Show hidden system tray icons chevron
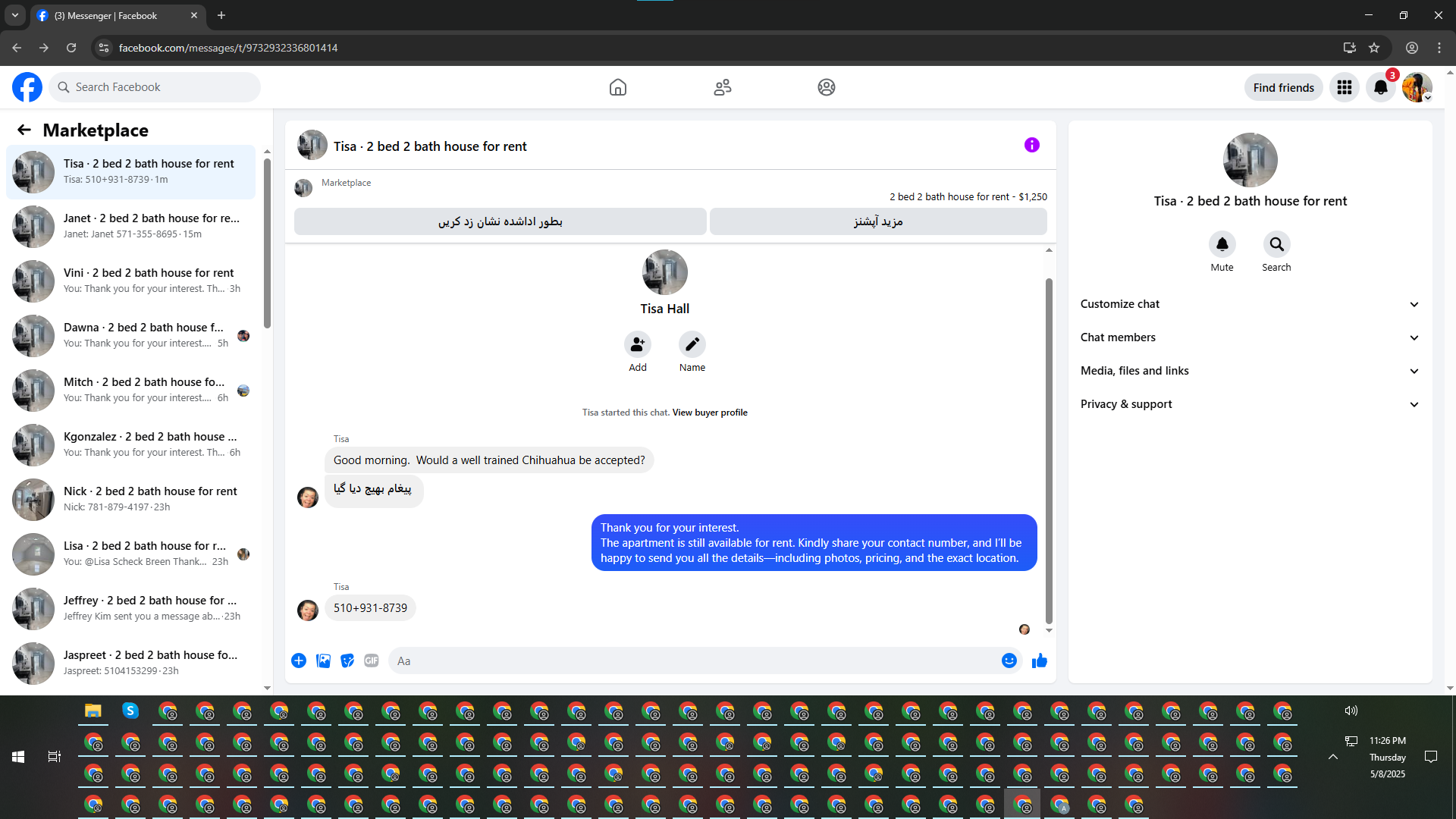 point(1332,757)
